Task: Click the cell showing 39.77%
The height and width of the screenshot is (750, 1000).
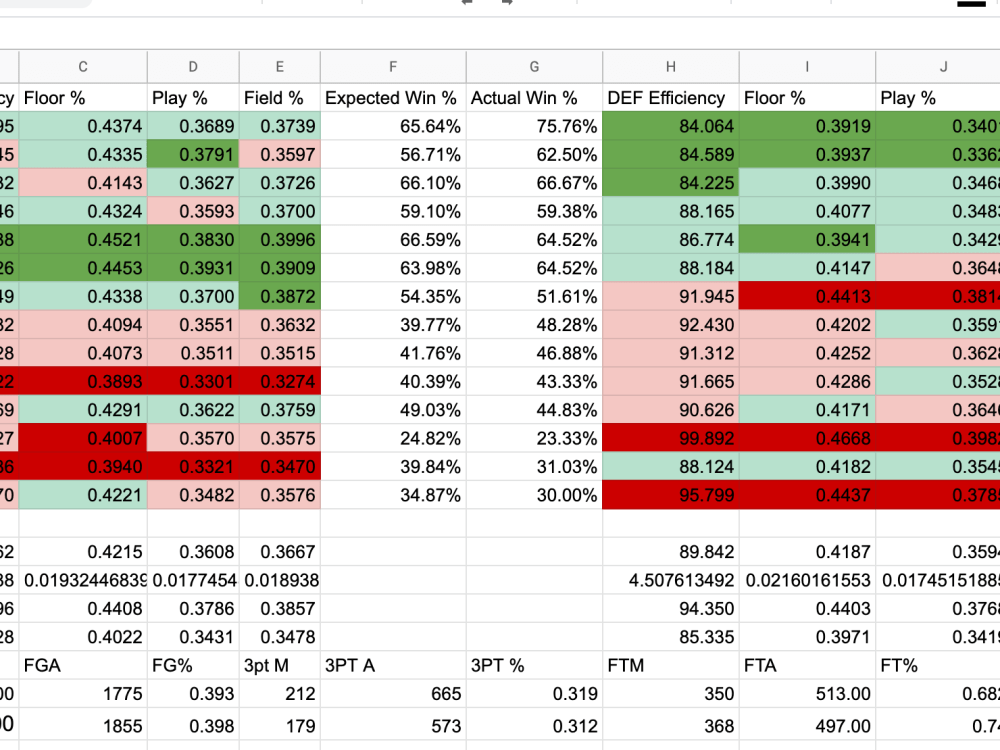Action: (393, 325)
